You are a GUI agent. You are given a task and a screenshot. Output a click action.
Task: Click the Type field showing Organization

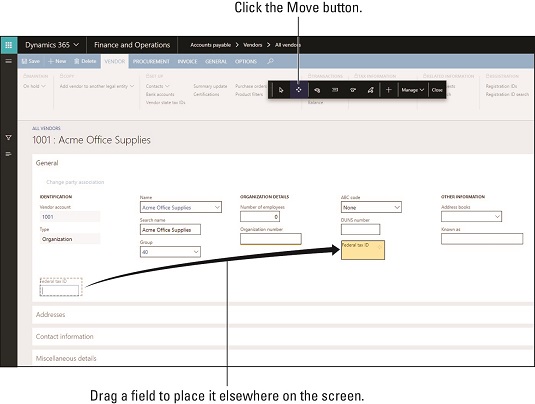[70, 239]
